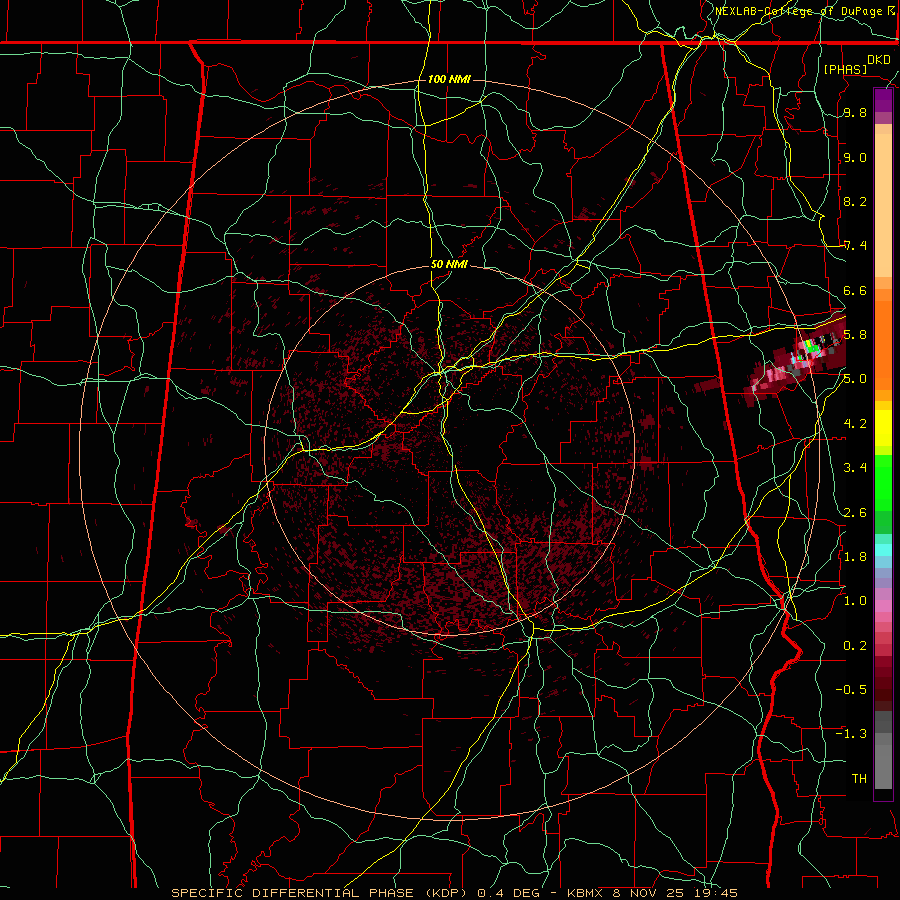Image resolution: width=900 pixels, height=900 pixels.
Task: Pick the dark orange band of the color scale
Action: tap(883, 344)
